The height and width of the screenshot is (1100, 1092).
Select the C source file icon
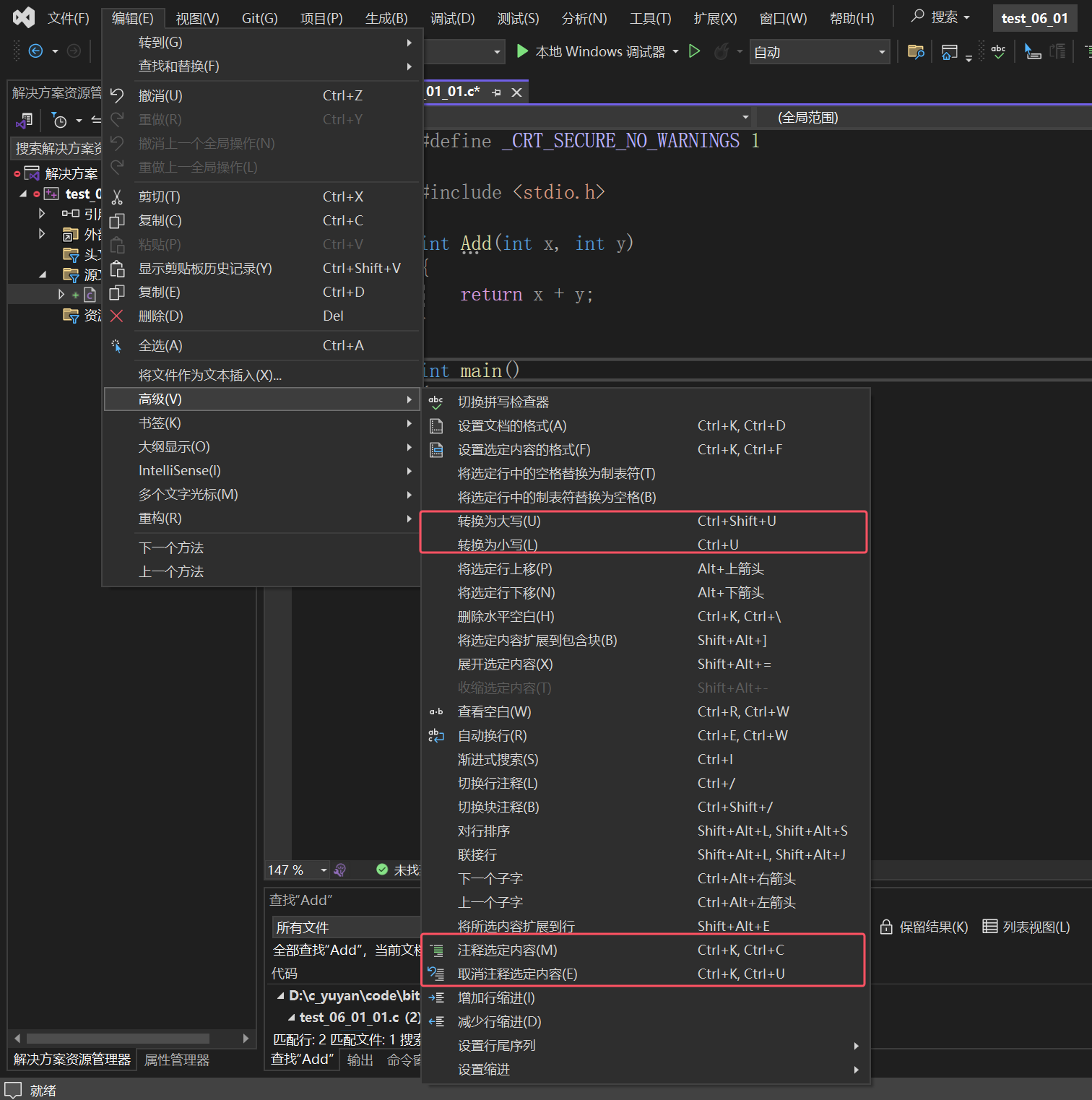[90, 295]
